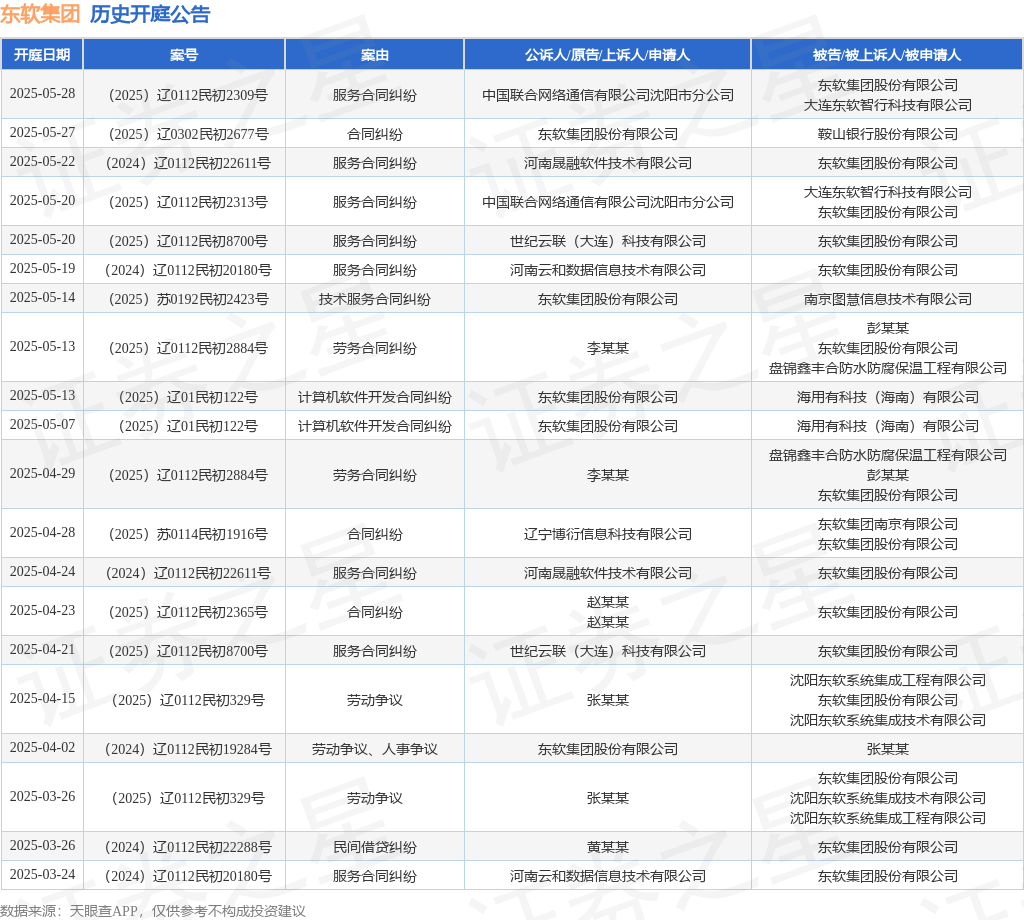This screenshot has height=920, width=1024.
Task: Click 沈阳东软系统集成工程有限公司 in the 2025-04-15 row
Action: pyautogui.click(x=888, y=680)
